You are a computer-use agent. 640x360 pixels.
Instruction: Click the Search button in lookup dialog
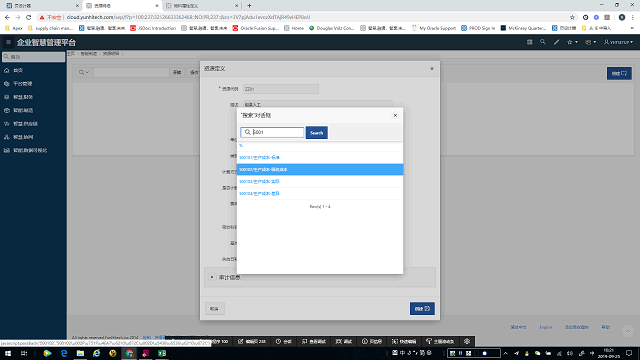pos(316,133)
